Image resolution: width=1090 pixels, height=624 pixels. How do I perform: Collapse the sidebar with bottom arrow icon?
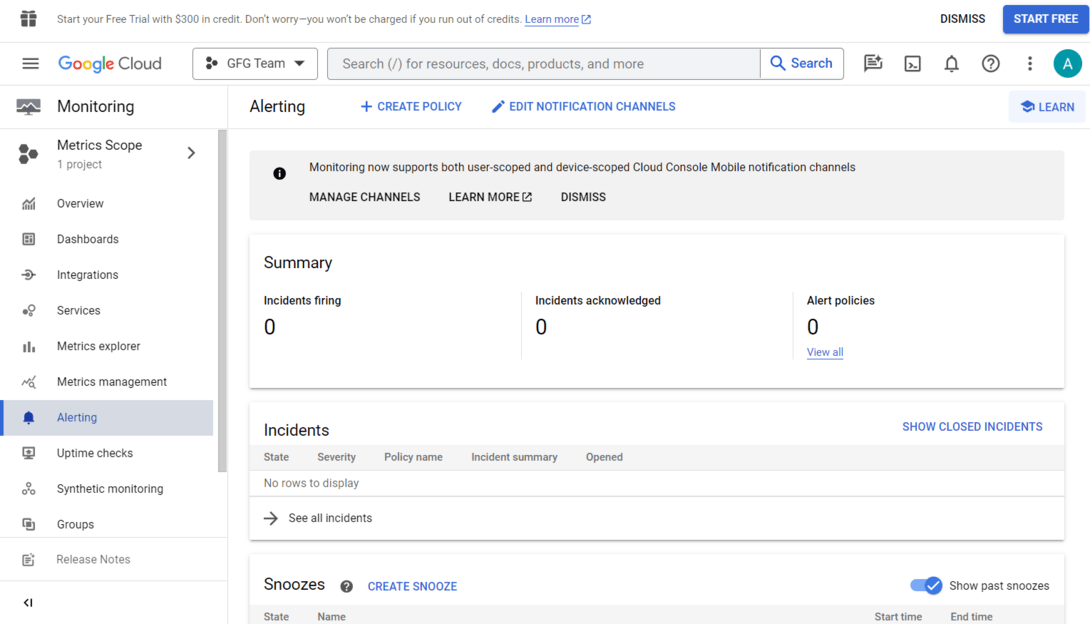point(28,603)
